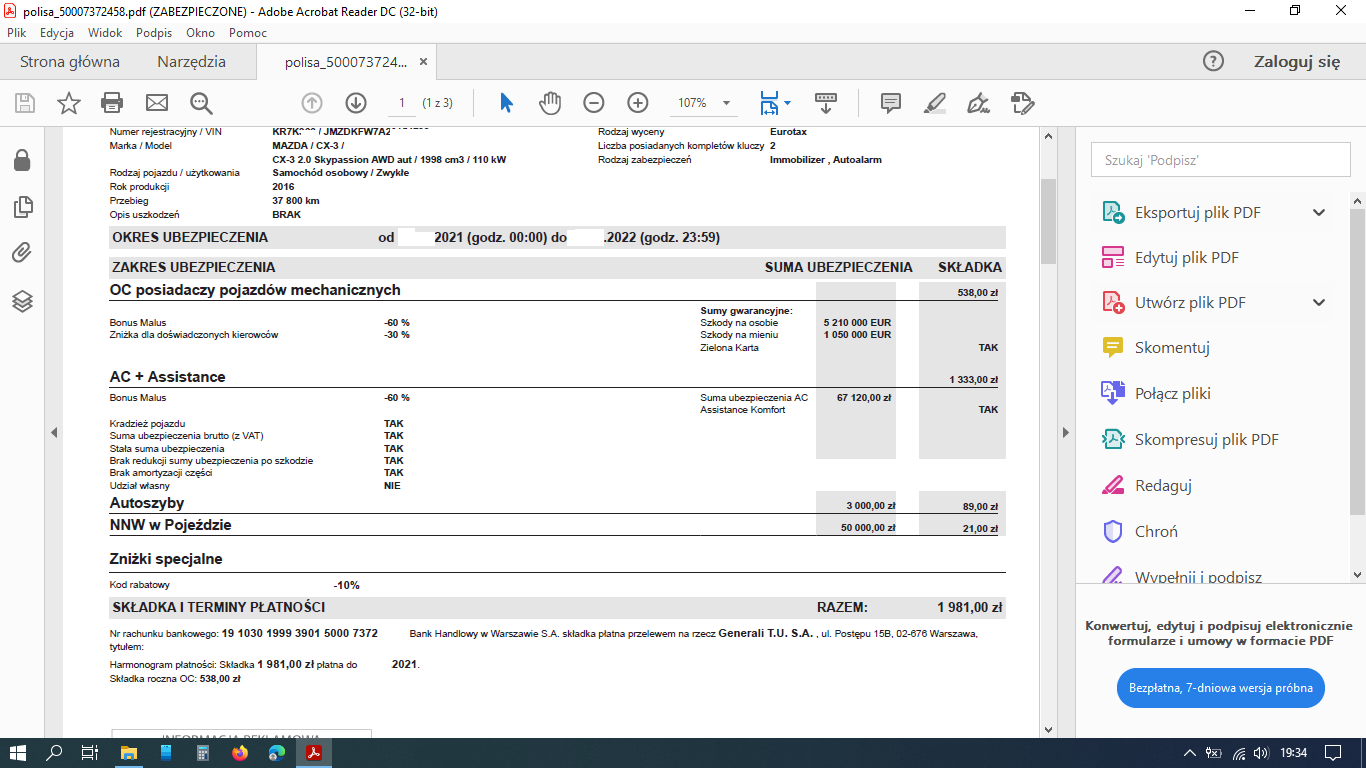
Task: Send file by email envelope icon
Action: 157,103
